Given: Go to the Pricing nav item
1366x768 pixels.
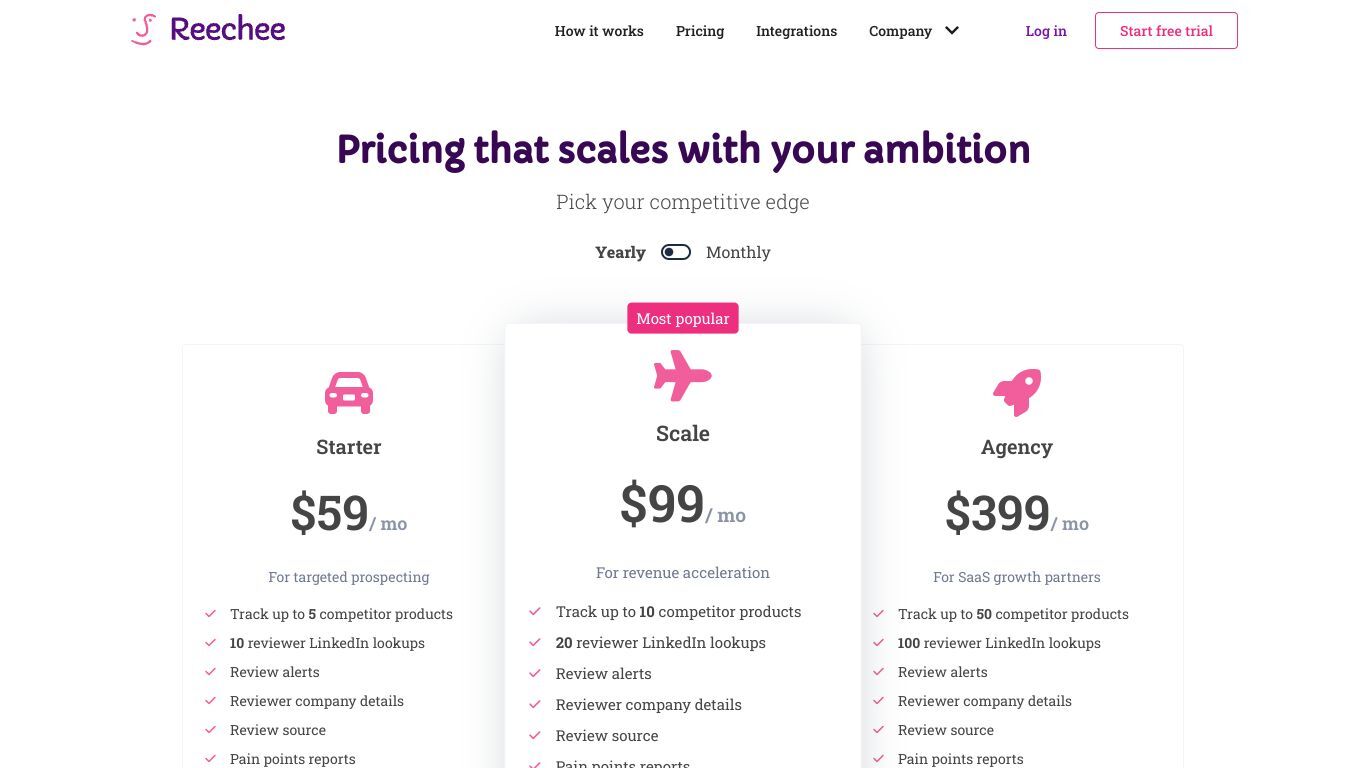Looking at the screenshot, I should coord(700,31).
